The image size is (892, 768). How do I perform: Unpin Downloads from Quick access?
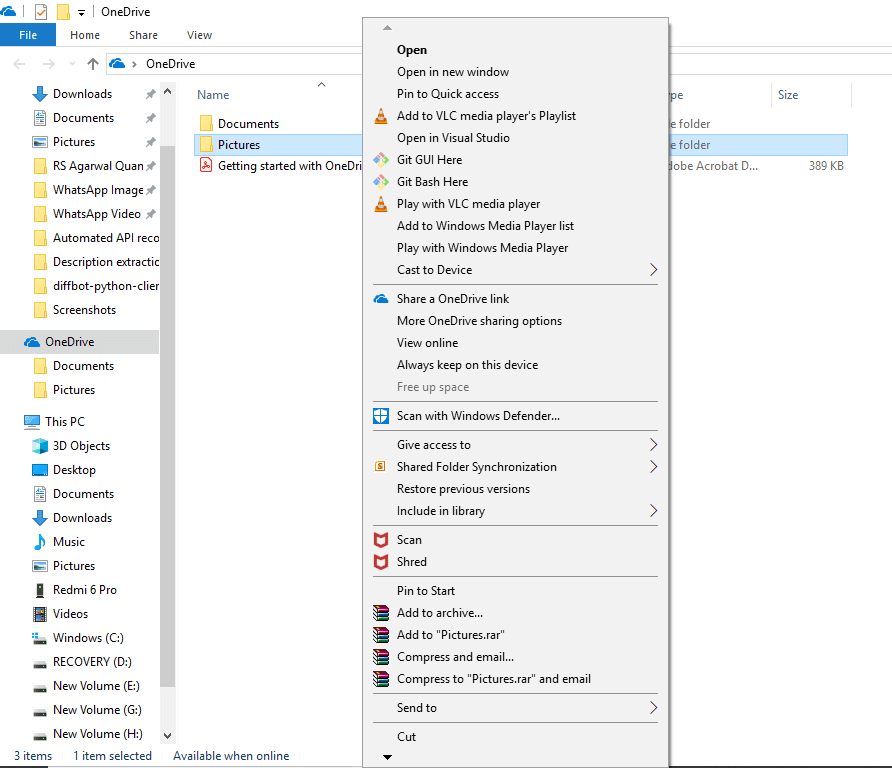(x=148, y=93)
